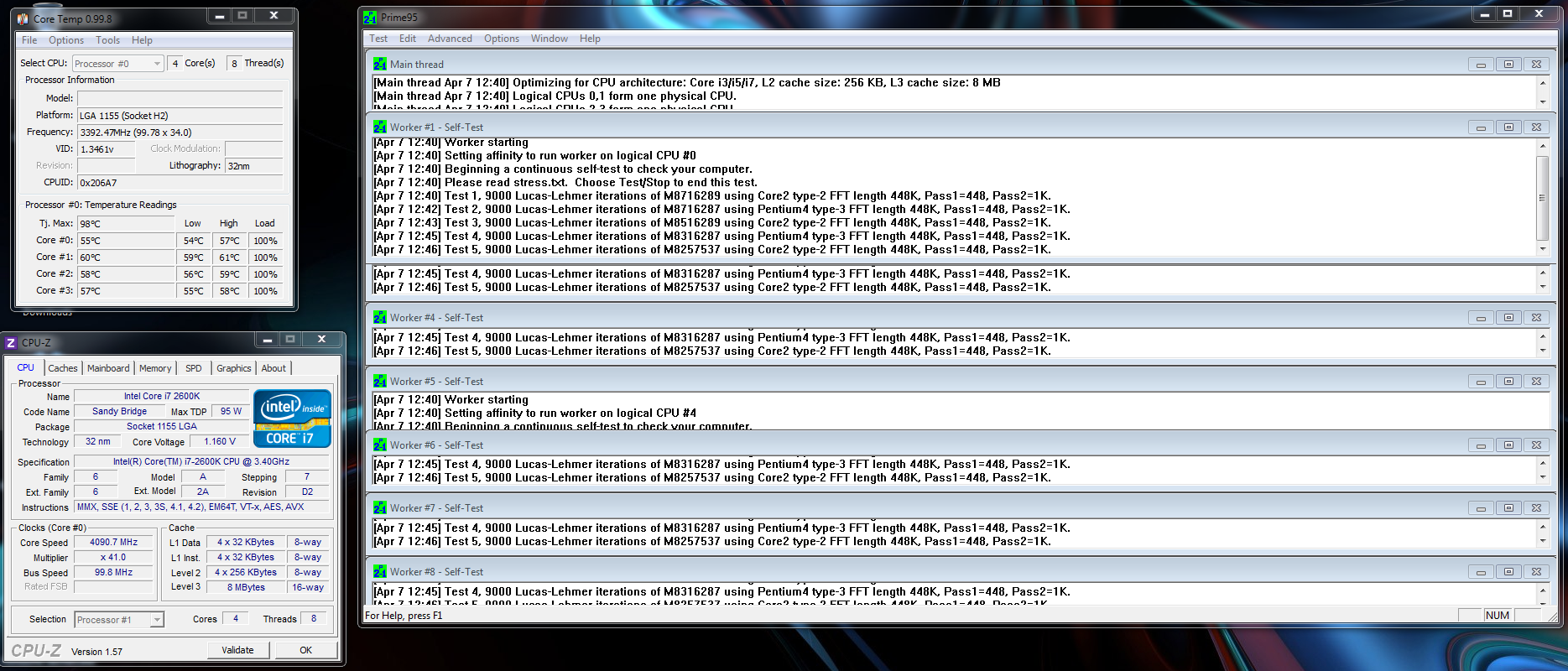1568x671 pixels.
Task: Close the Worker #7 child window
Action: click(1536, 508)
